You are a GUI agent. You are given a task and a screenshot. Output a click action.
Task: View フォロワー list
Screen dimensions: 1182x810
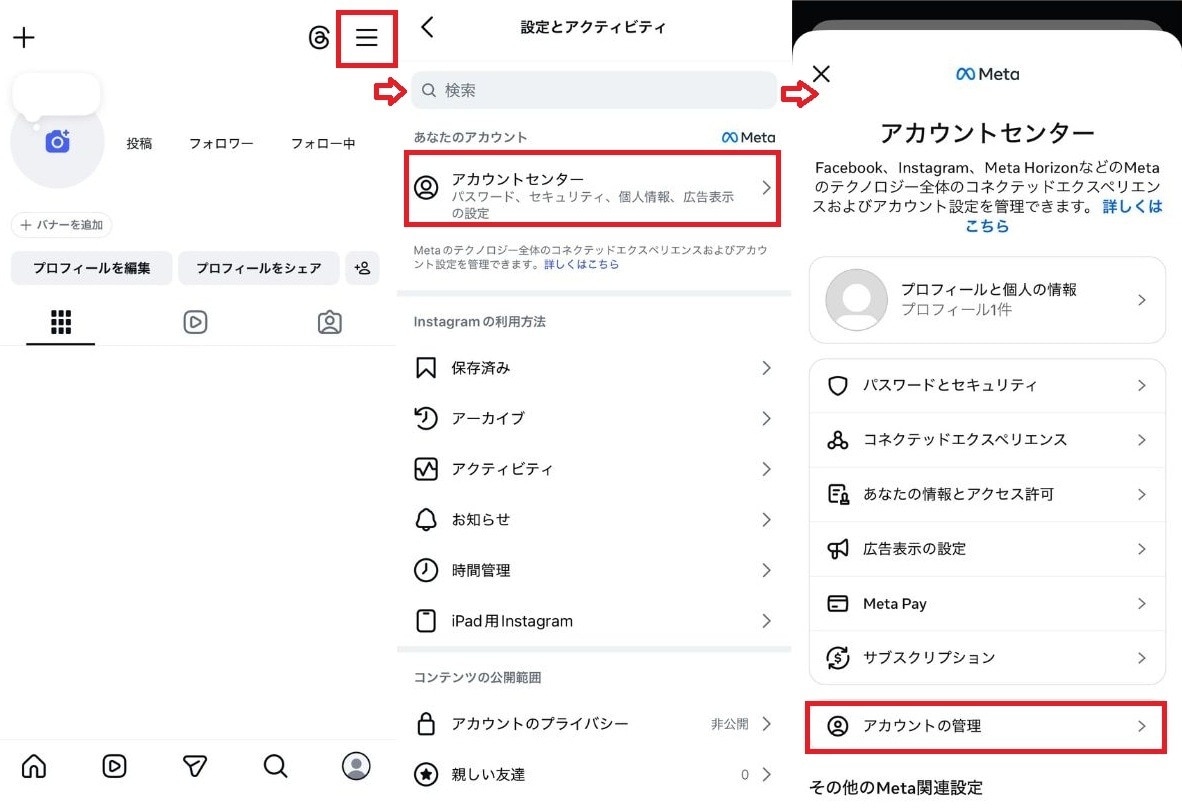click(221, 143)
